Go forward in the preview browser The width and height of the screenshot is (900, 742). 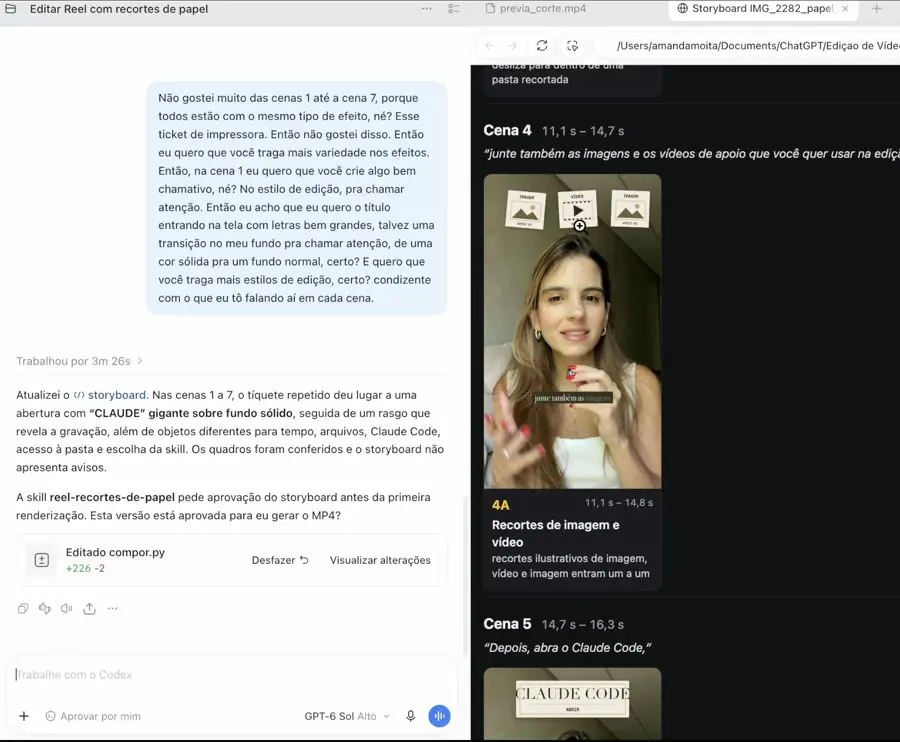(513, 46)
